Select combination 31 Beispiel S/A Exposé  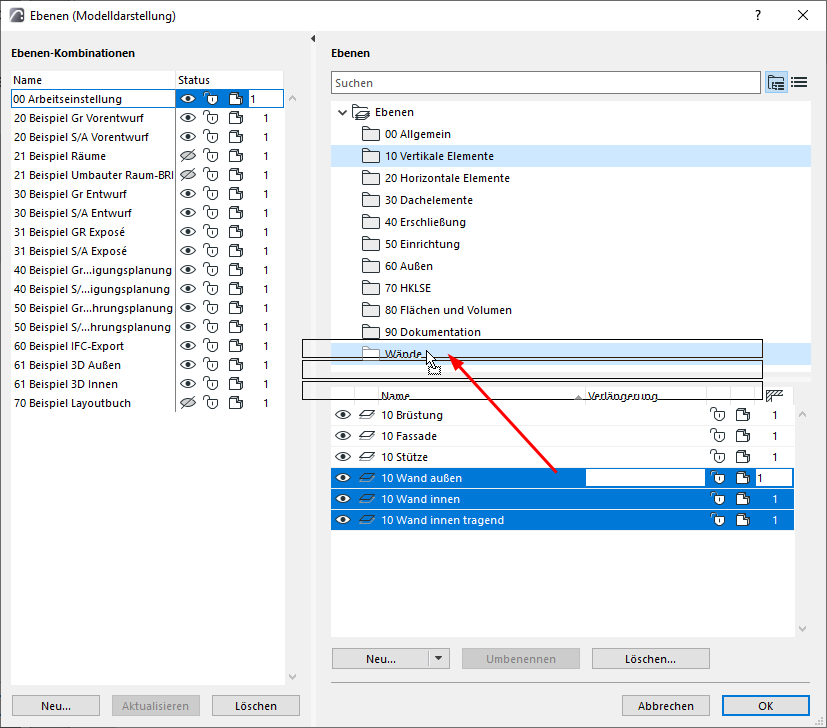pyautogui.click(x=71, y=251)
